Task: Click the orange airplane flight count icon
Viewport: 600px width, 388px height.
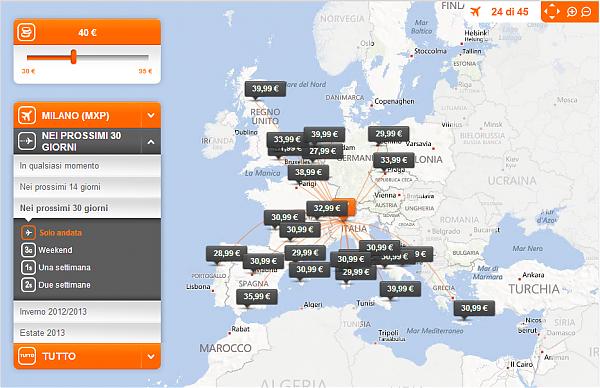Action: 475,11
